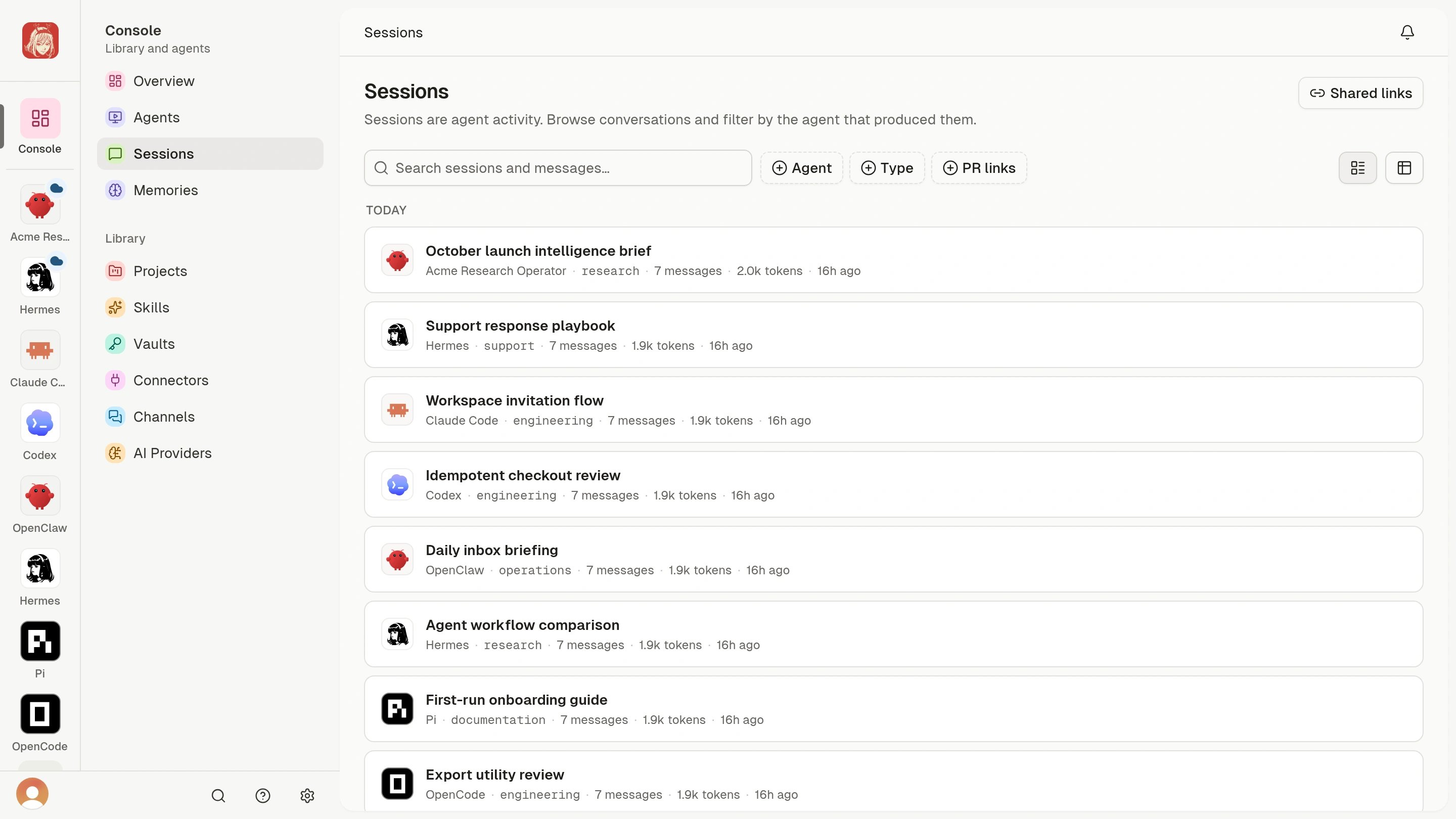
Task: Open the OpenCode agent in the rail
Action: tap(40, 714)
